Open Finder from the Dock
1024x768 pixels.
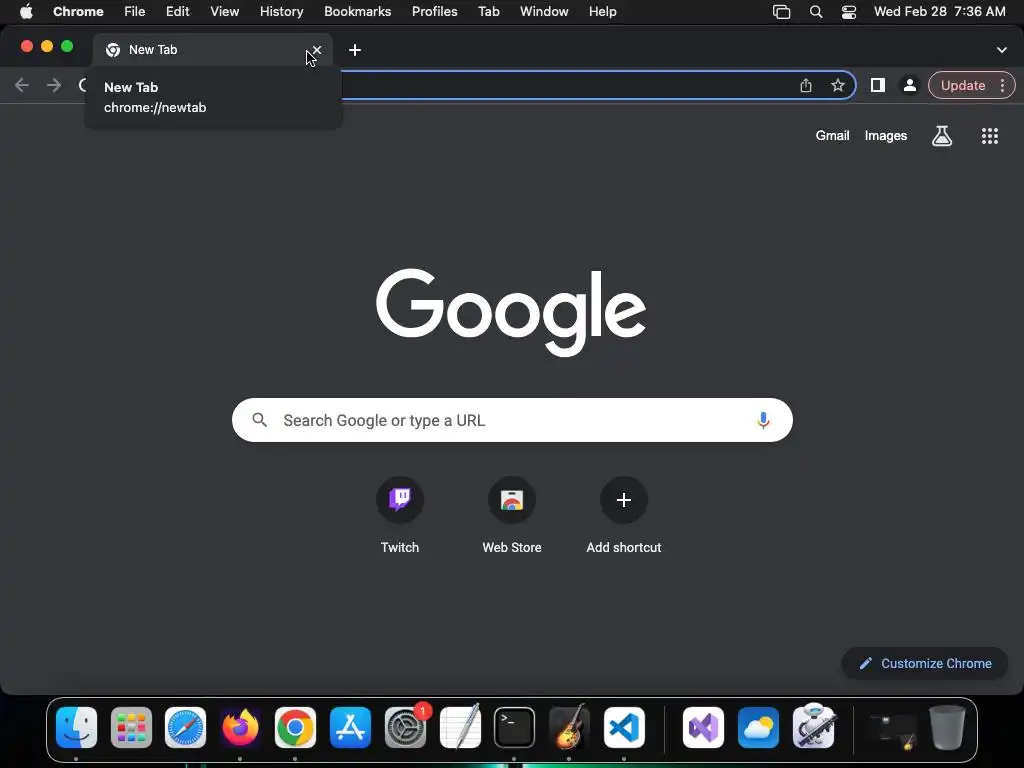[x=76, y=728]
